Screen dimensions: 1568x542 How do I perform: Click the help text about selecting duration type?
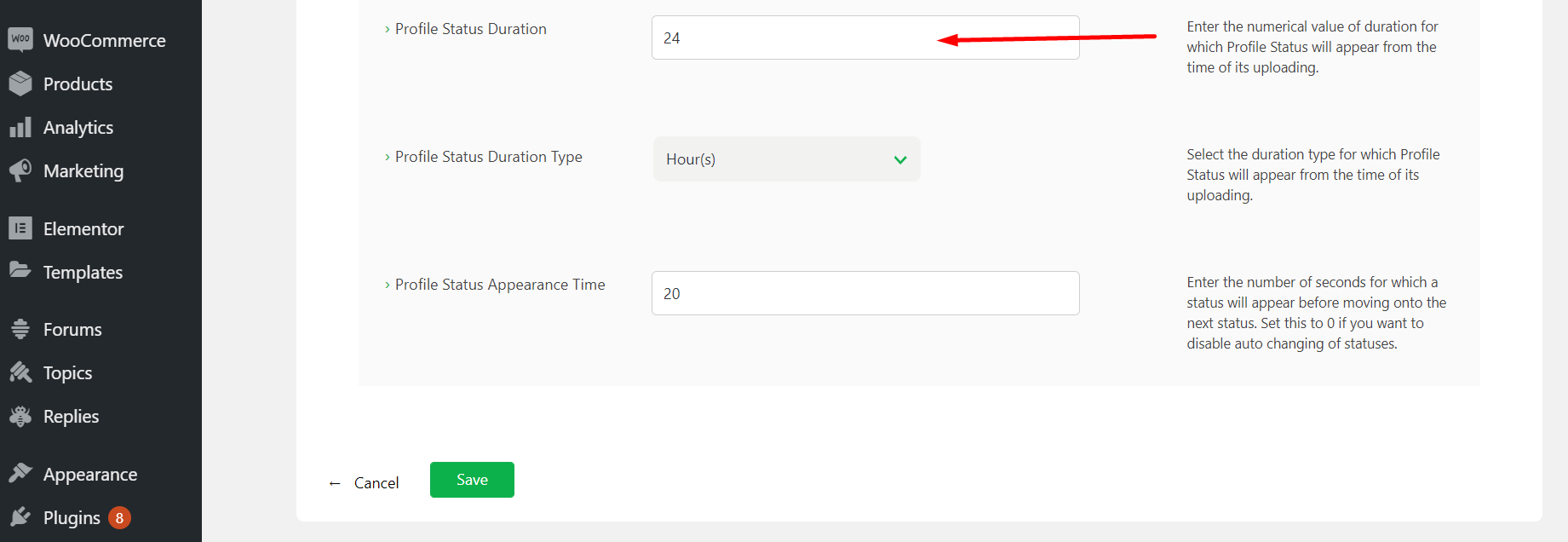click(1313, 175)
